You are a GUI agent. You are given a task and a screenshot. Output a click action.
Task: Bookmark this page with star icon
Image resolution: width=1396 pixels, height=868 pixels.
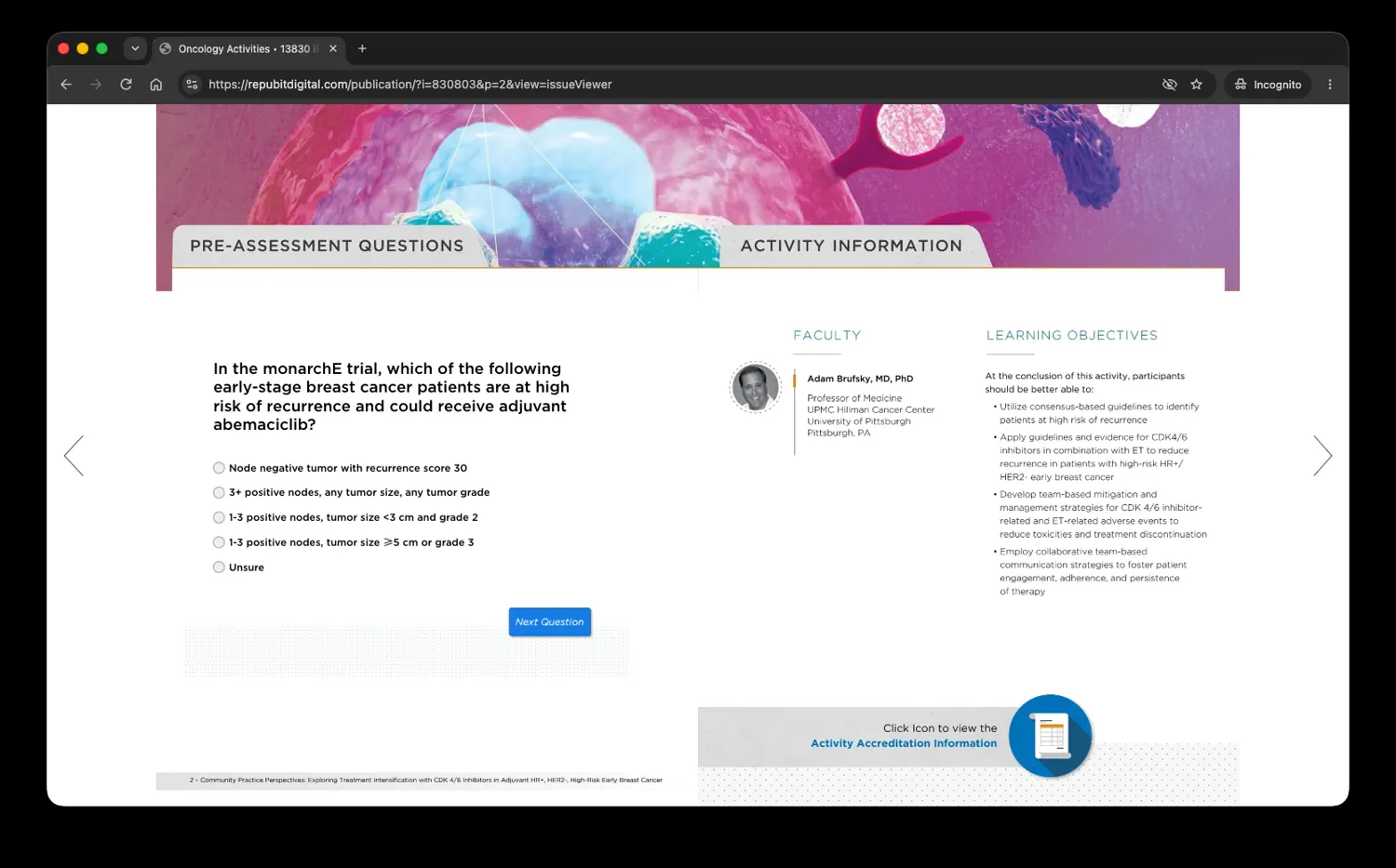tap(1197, 85)
